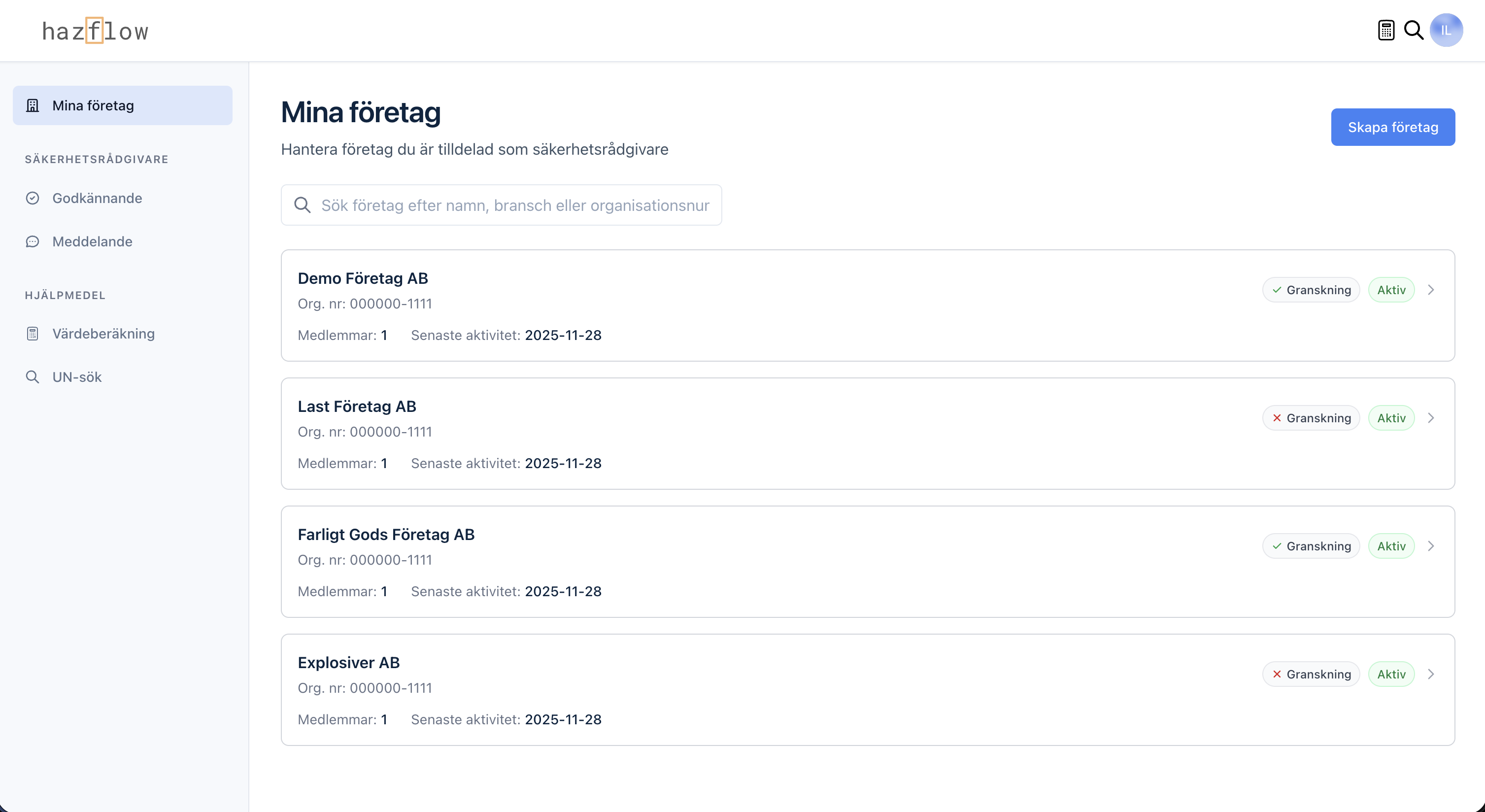Click the UN-sök magnifier icon in the sidebar
Screen dimensions: 1485x812
(33, 377)
